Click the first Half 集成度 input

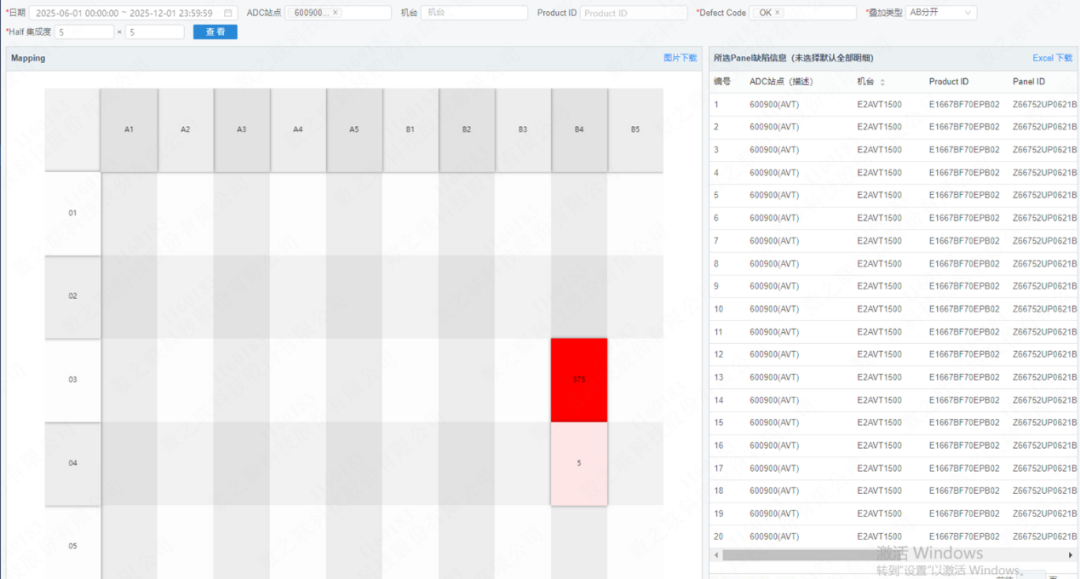click(85, 32)
